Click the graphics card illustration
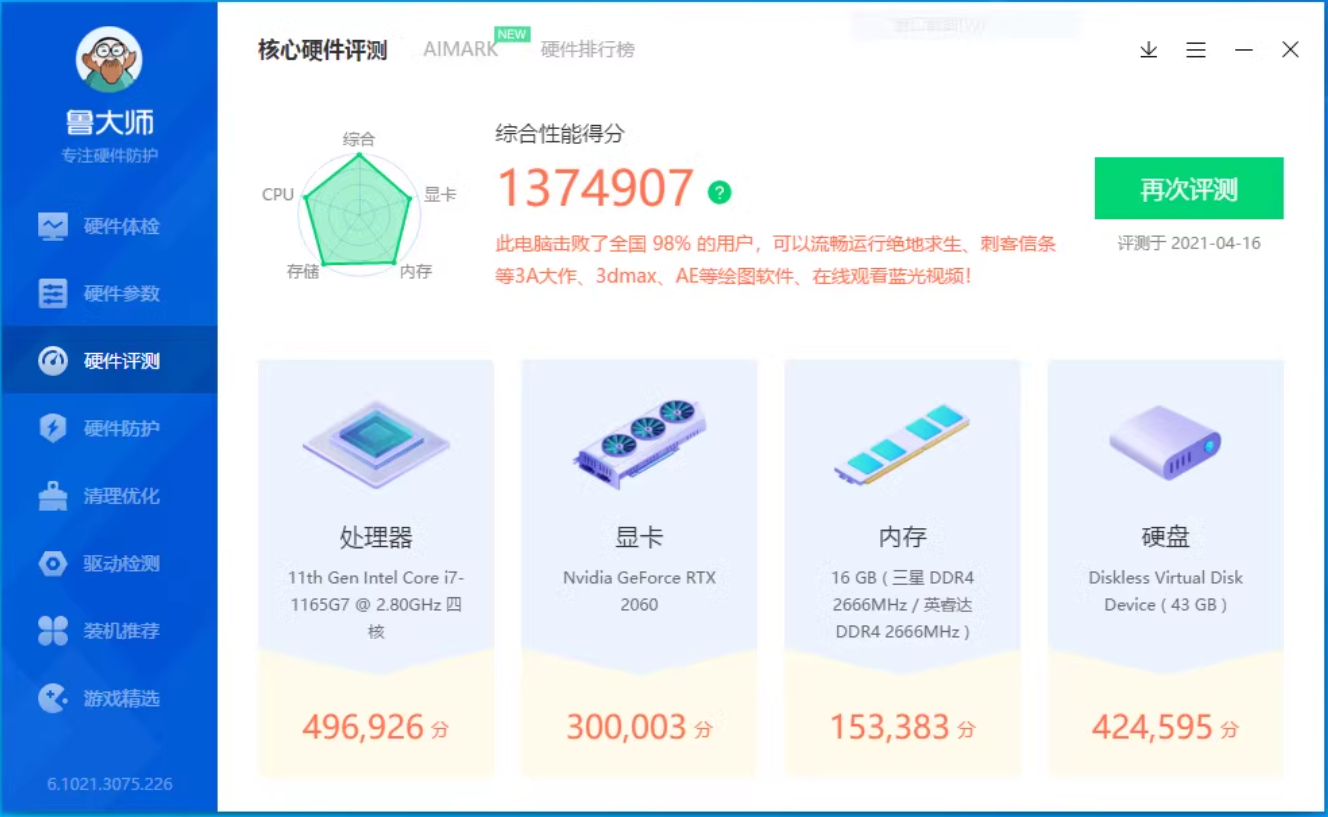Image resolution: width=1328 pixels, height=817 pixels. (639, 444)
